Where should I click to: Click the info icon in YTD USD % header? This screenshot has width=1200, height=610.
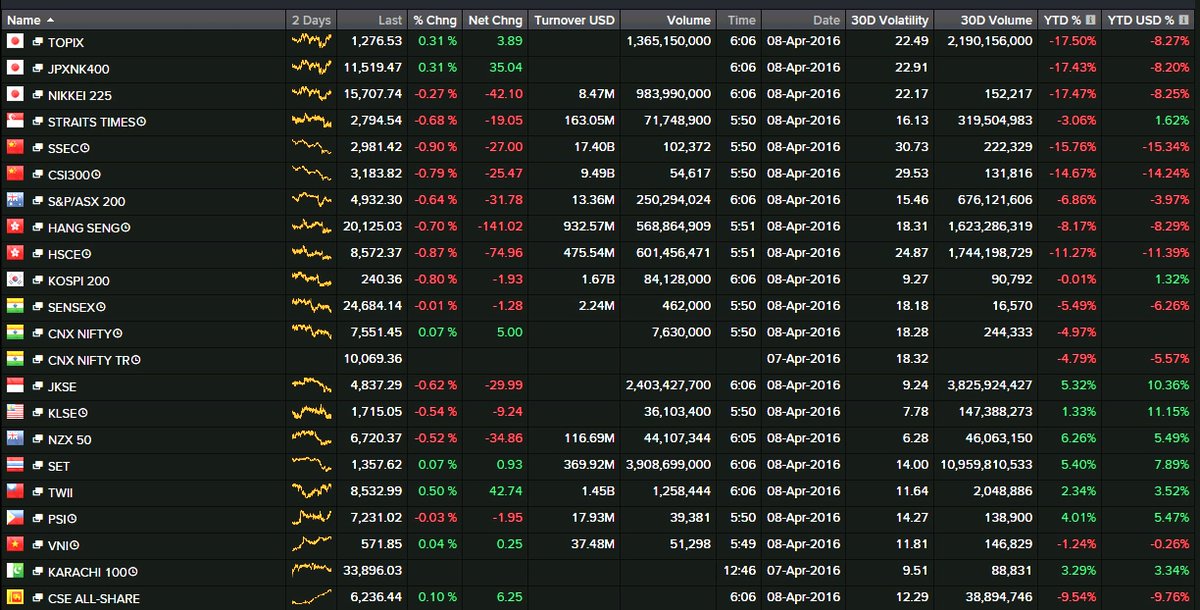tap(1184, 20)
